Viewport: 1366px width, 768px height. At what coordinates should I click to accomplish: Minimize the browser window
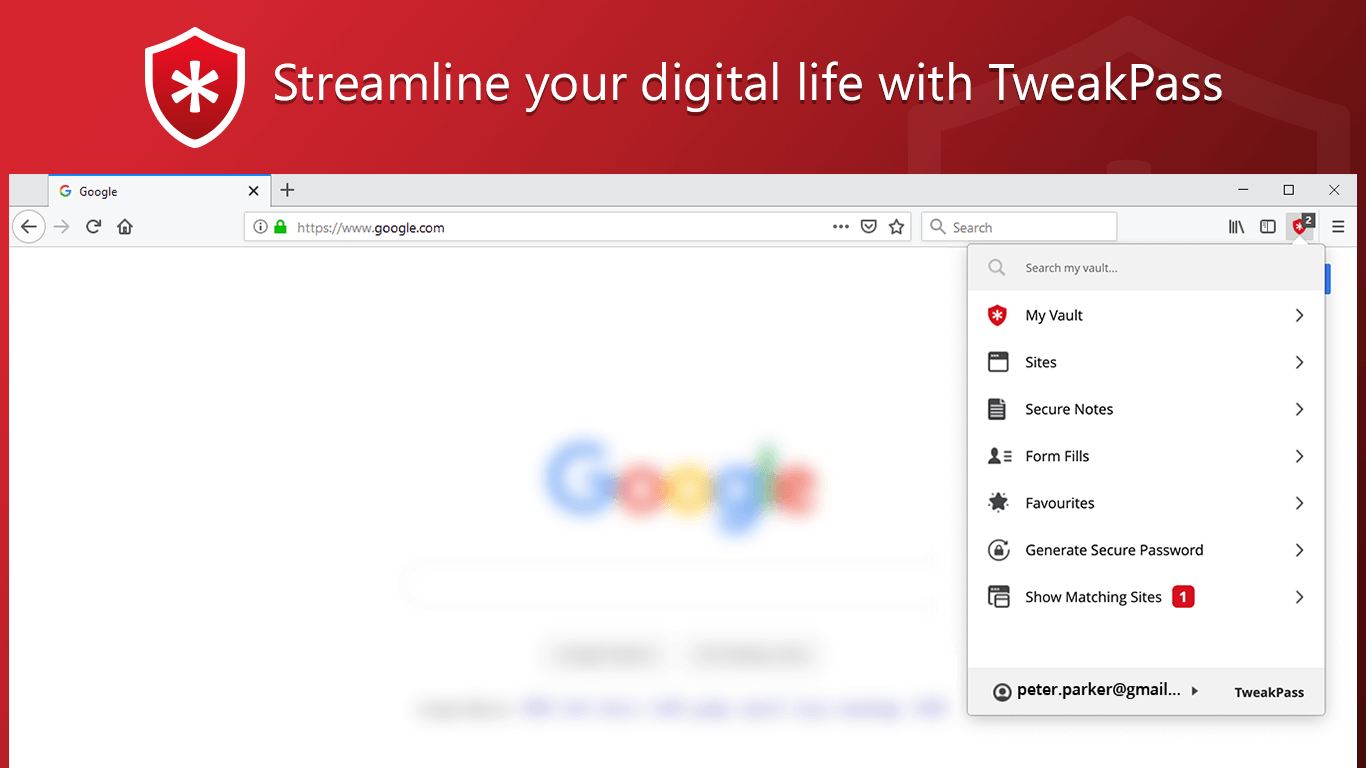click(1243, 190)
